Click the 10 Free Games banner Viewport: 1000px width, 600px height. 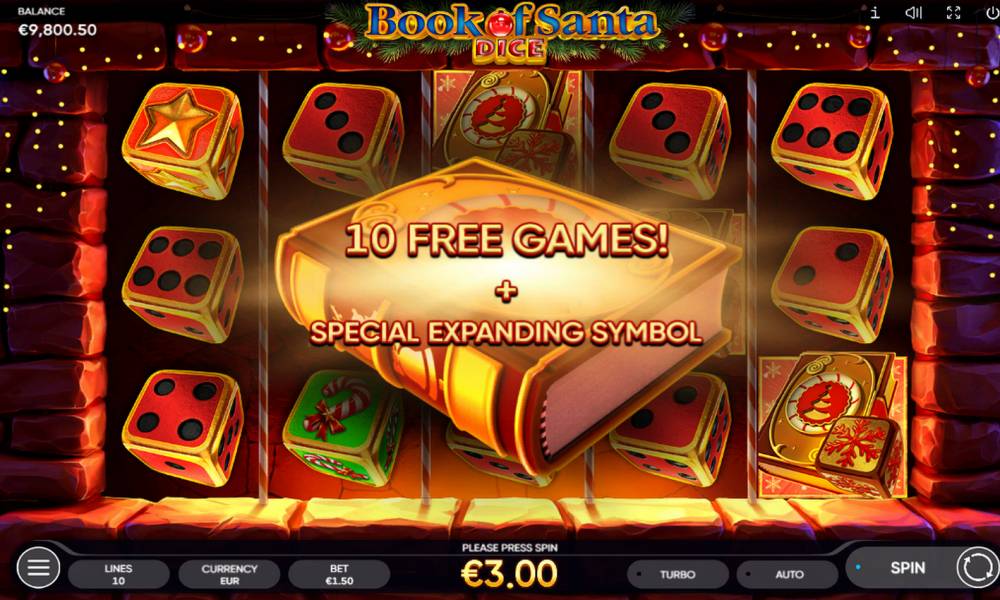pos(507,240)
